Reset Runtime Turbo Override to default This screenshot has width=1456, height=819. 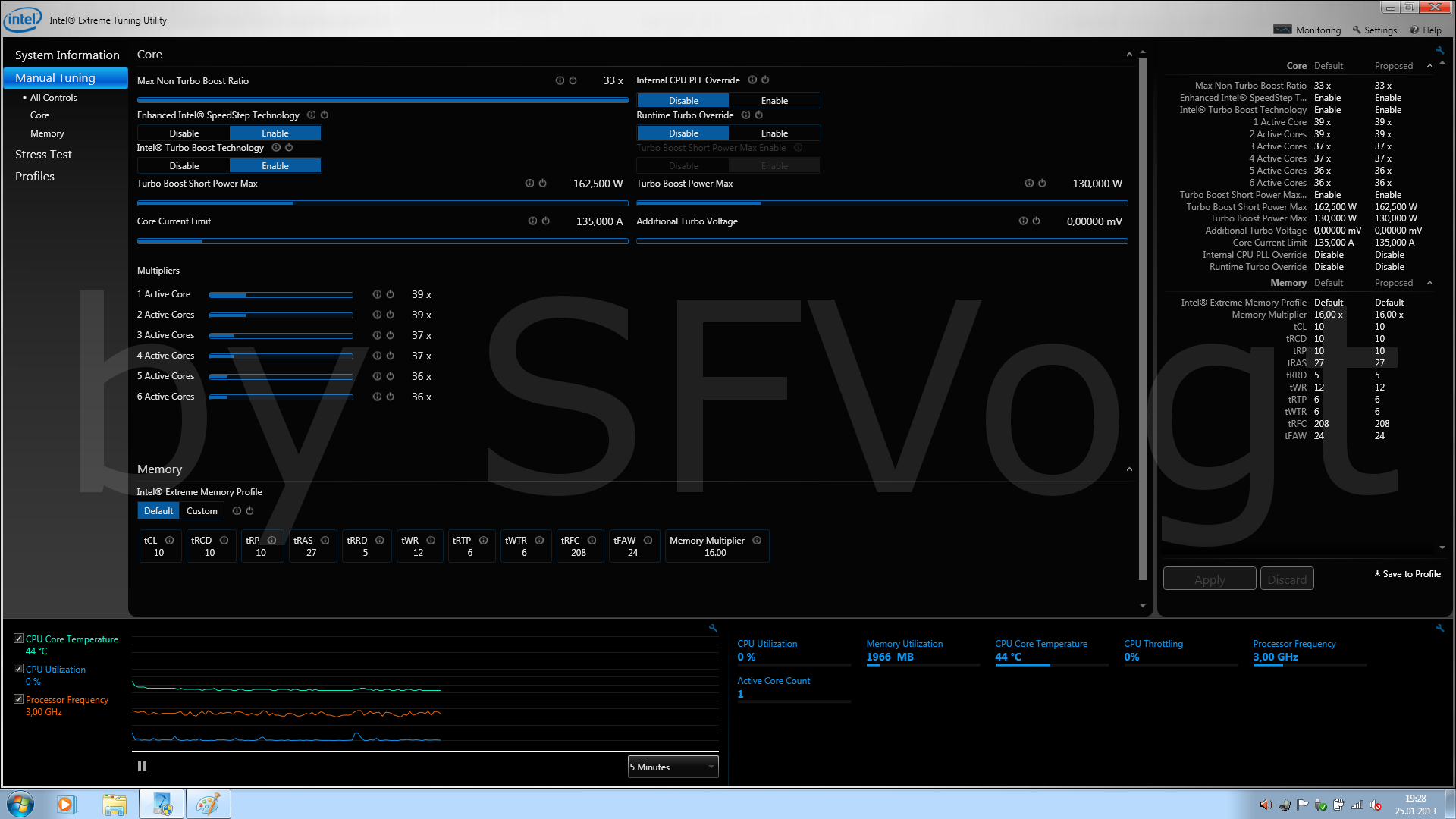click(759, 115)
